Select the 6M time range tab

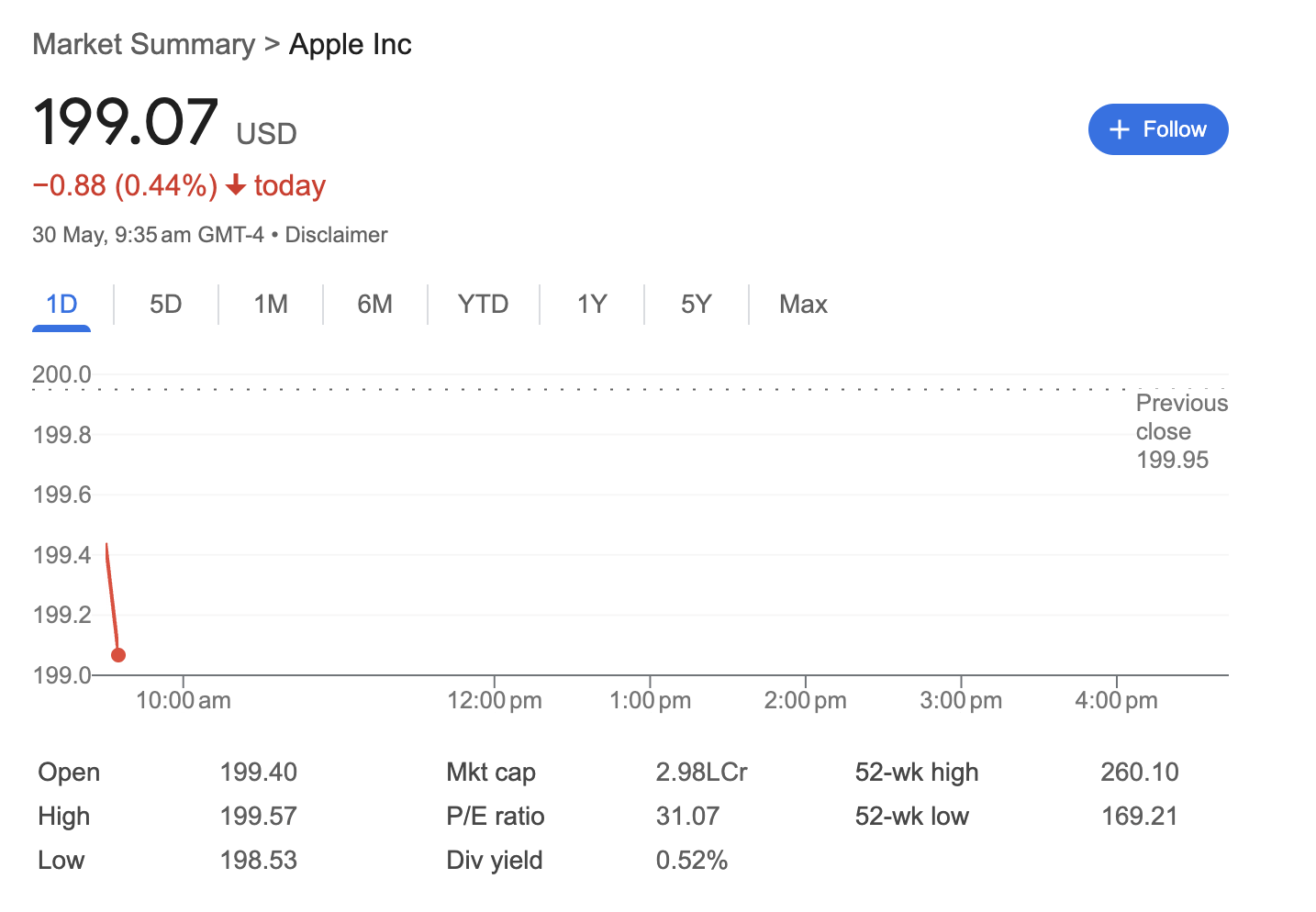(x=374, y=305)
